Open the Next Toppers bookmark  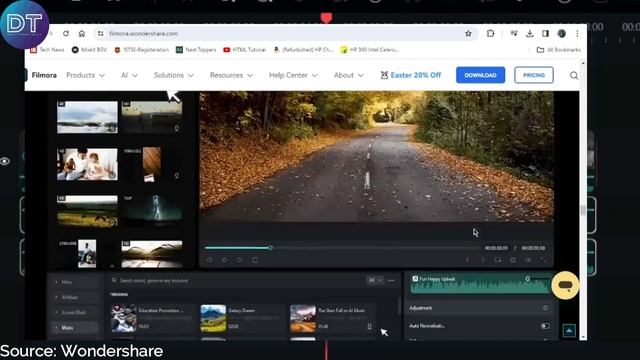tap(196, 50)
